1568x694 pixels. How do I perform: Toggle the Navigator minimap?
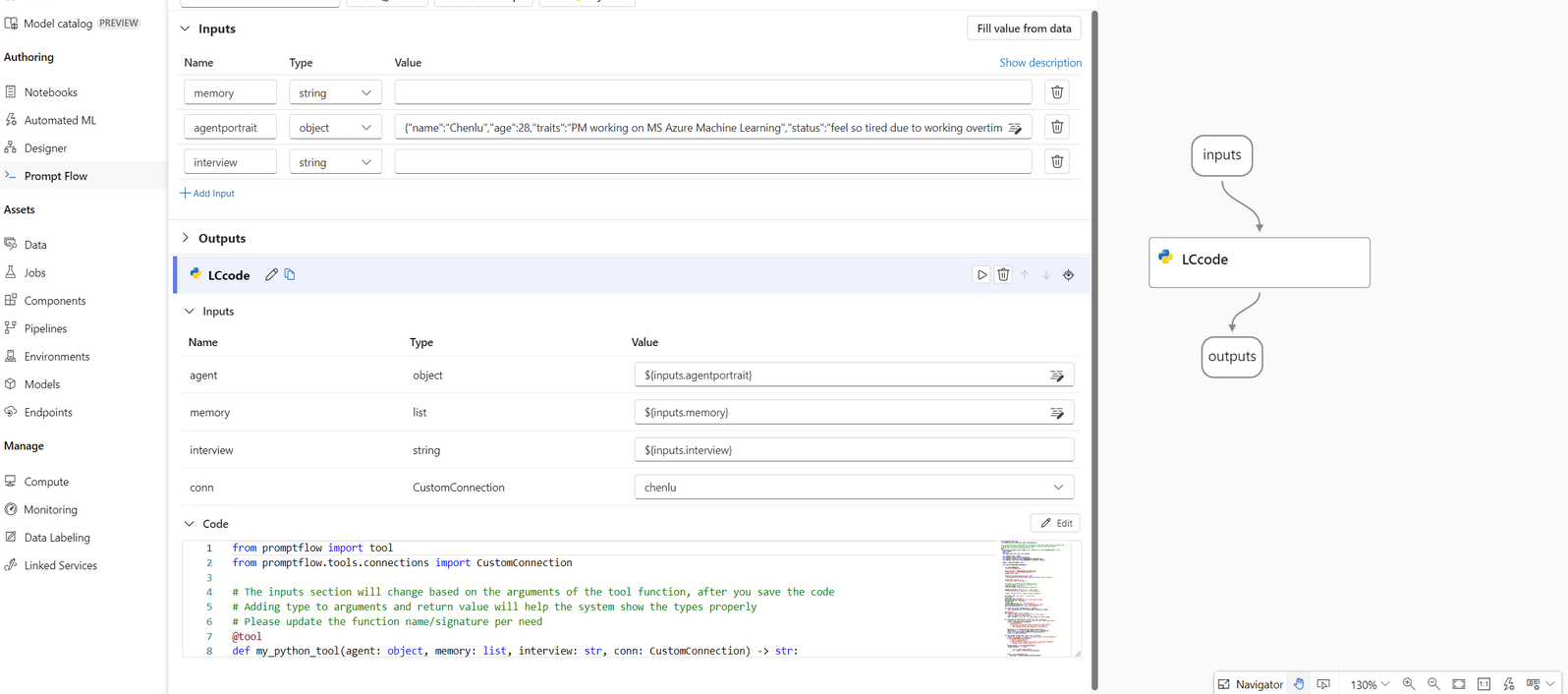point(1251,684)
